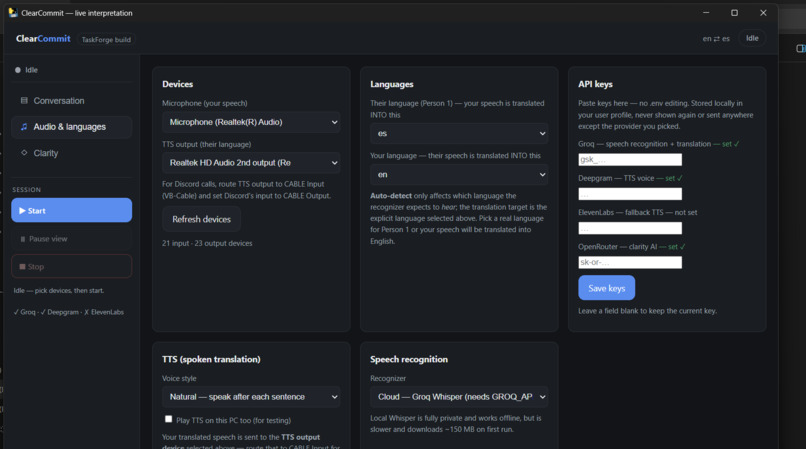Click Save keys
The height and width of the screenshot is (449, 806).
[607, 288]
